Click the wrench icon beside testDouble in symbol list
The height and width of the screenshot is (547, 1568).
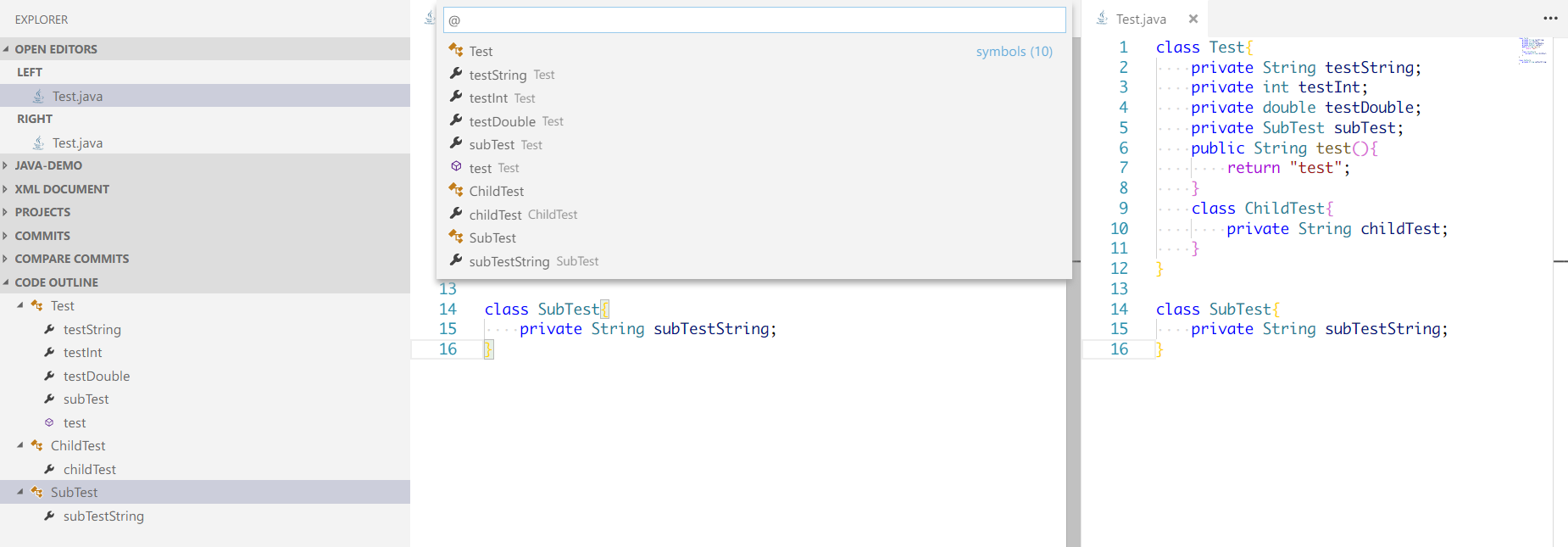click(x=456, y=120)
